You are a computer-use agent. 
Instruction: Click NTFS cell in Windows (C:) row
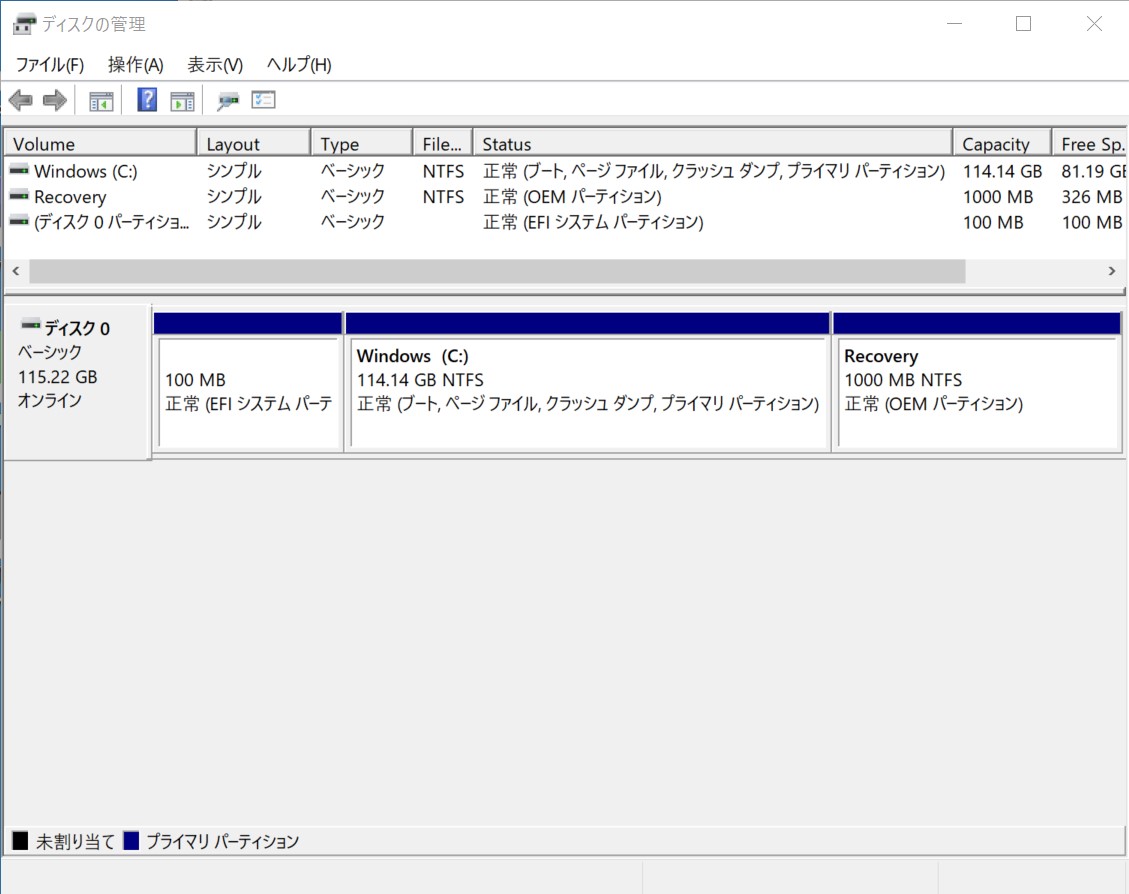(443, 171)
